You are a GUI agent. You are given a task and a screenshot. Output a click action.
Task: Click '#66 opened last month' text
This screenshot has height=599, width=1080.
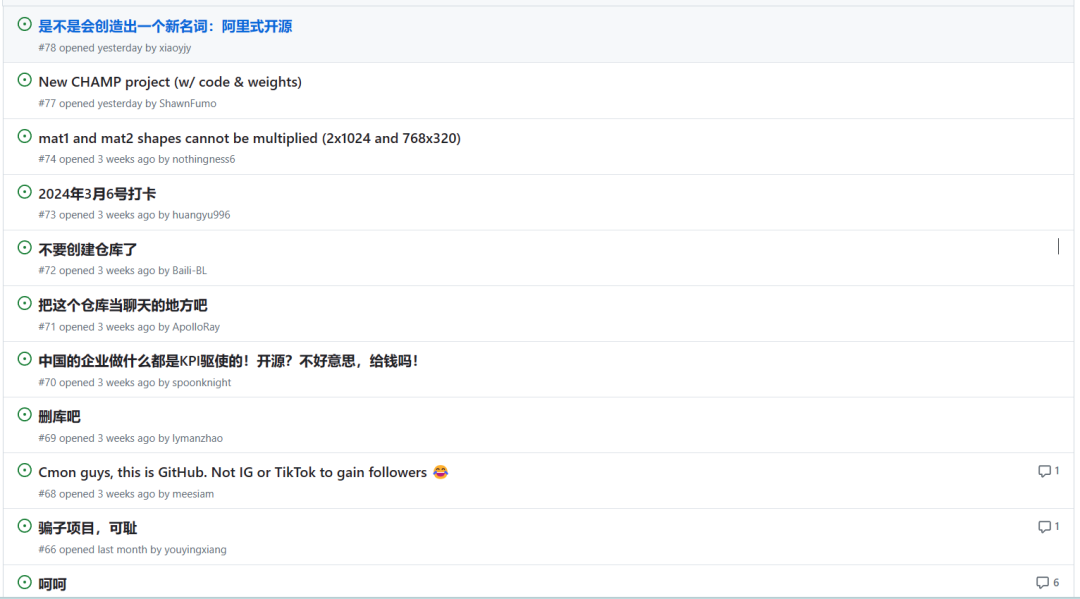pyautogui.click(x=92, y=550)
